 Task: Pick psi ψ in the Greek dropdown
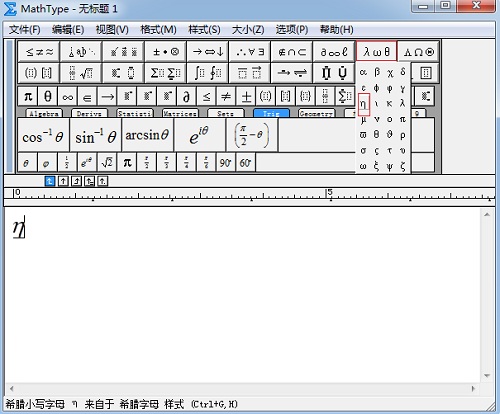coord(389,166)
